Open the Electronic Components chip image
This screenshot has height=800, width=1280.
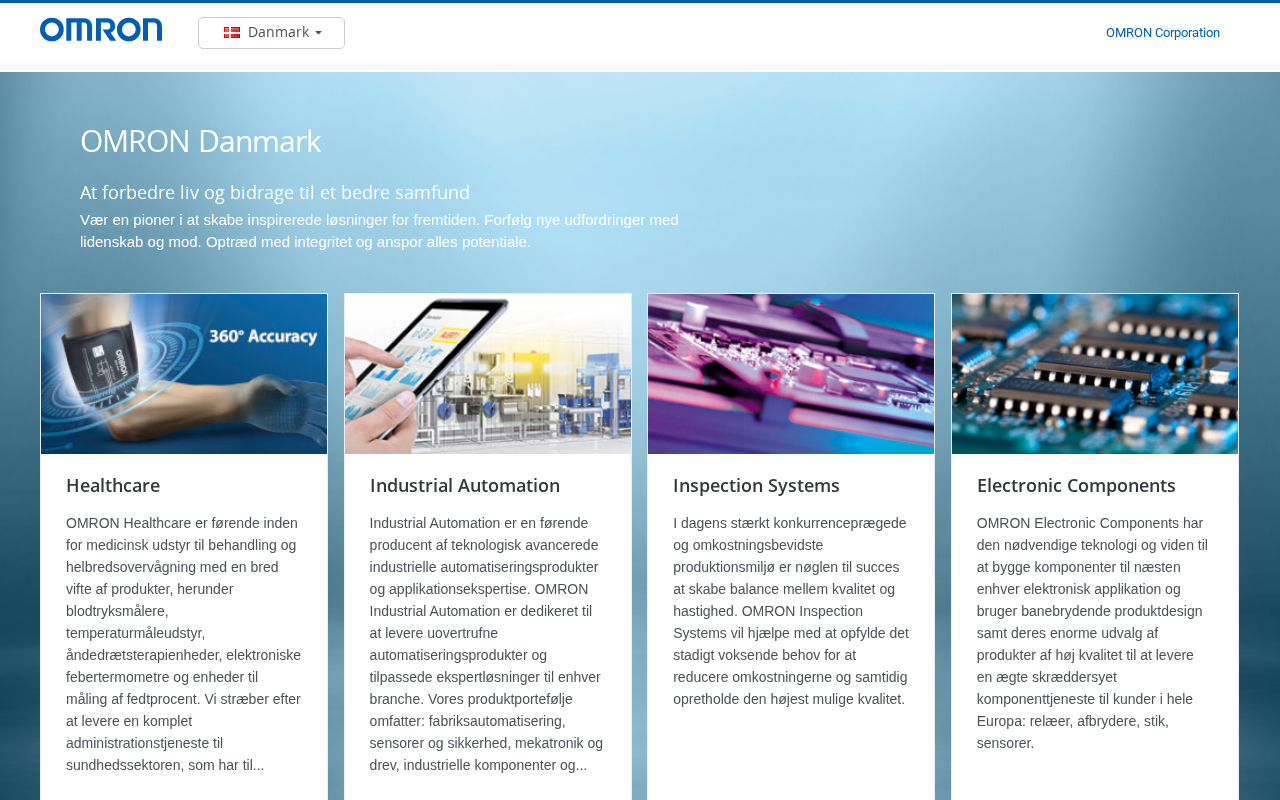1095,374
